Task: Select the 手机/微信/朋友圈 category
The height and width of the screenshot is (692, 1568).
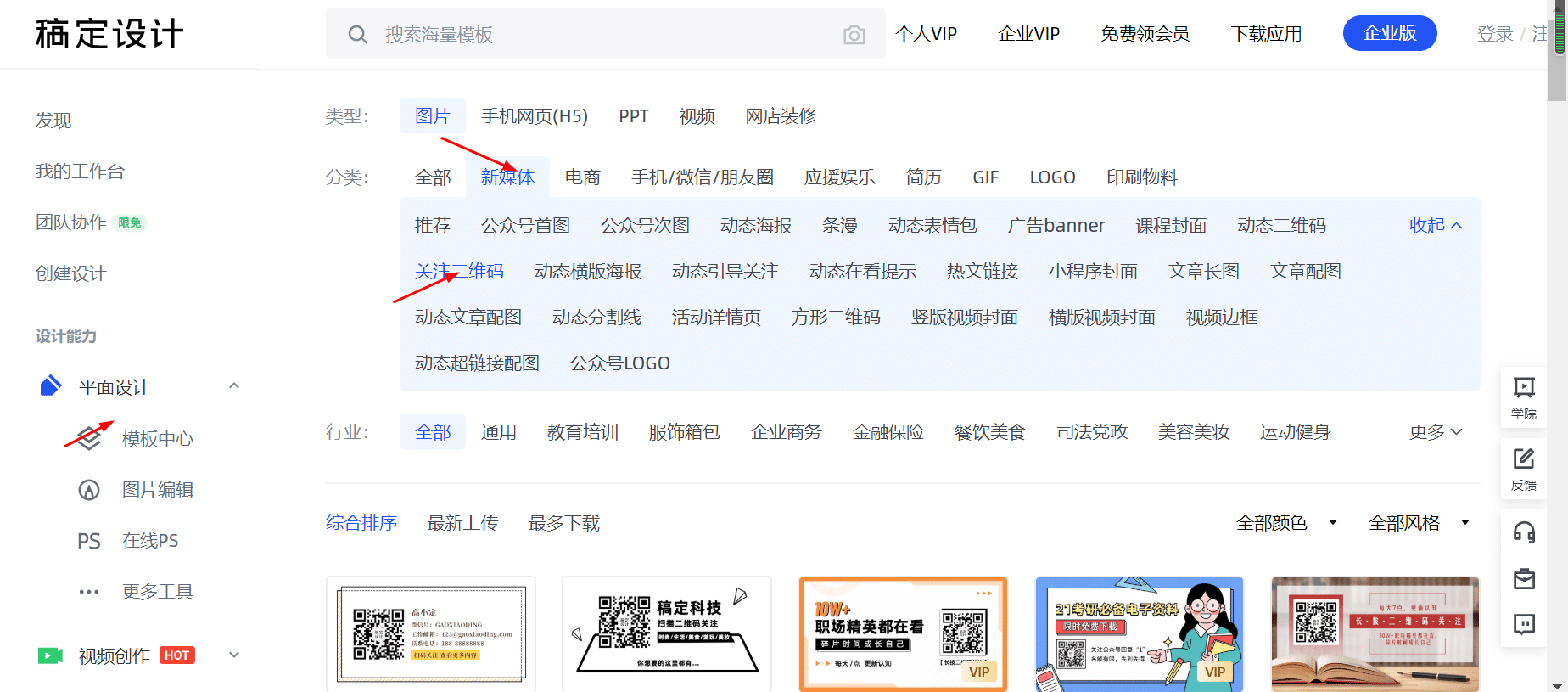Action: 703,177
